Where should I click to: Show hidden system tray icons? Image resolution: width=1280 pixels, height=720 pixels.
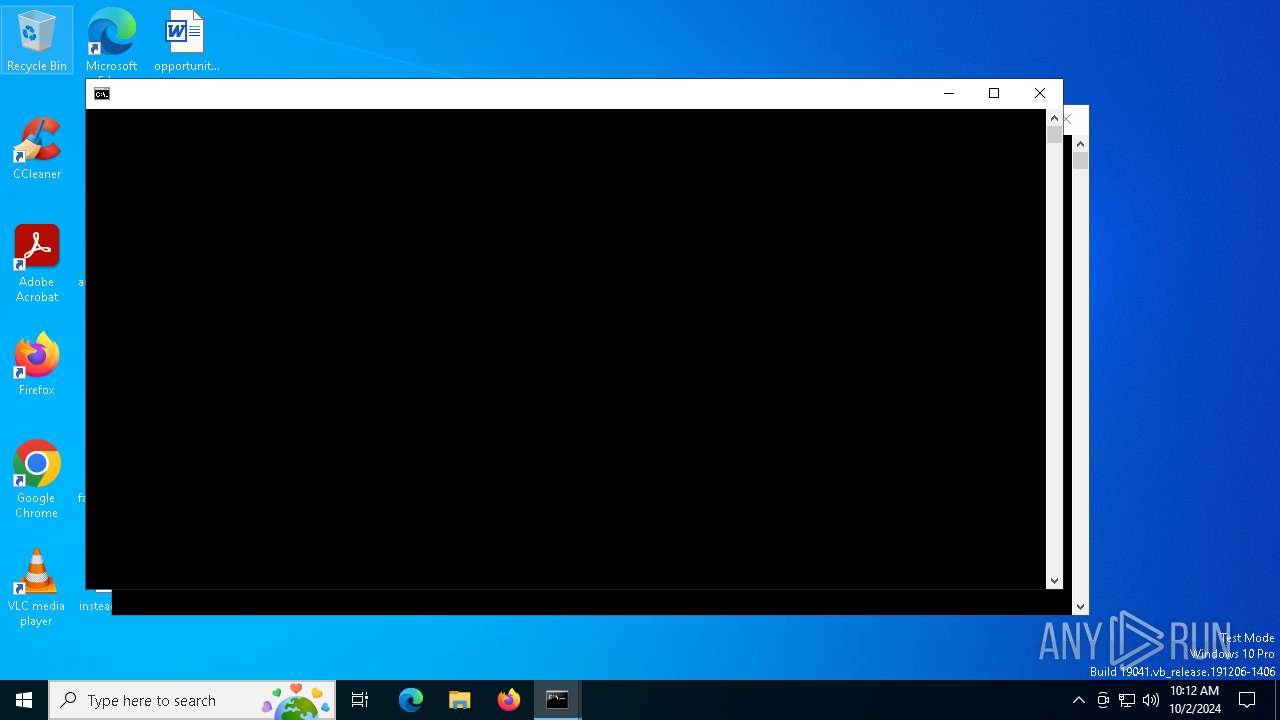tap(1078, 700)
